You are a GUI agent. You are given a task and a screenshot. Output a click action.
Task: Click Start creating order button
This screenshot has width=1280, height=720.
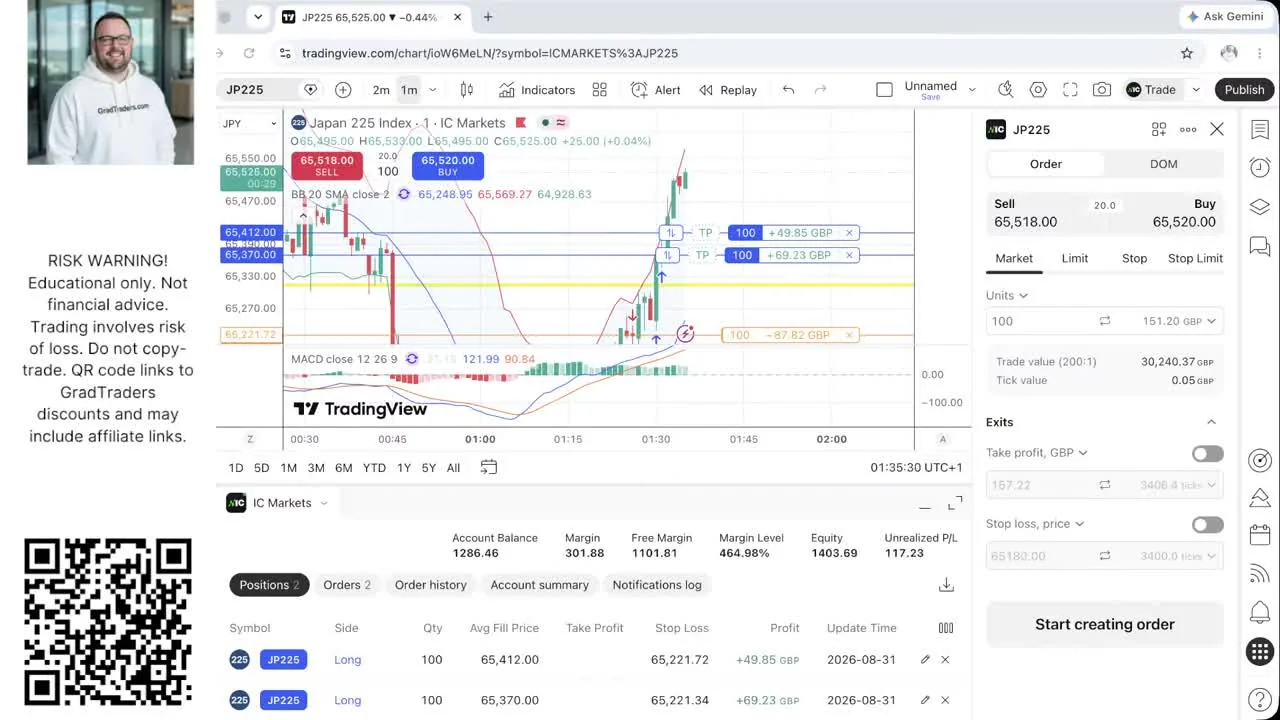1105,624
